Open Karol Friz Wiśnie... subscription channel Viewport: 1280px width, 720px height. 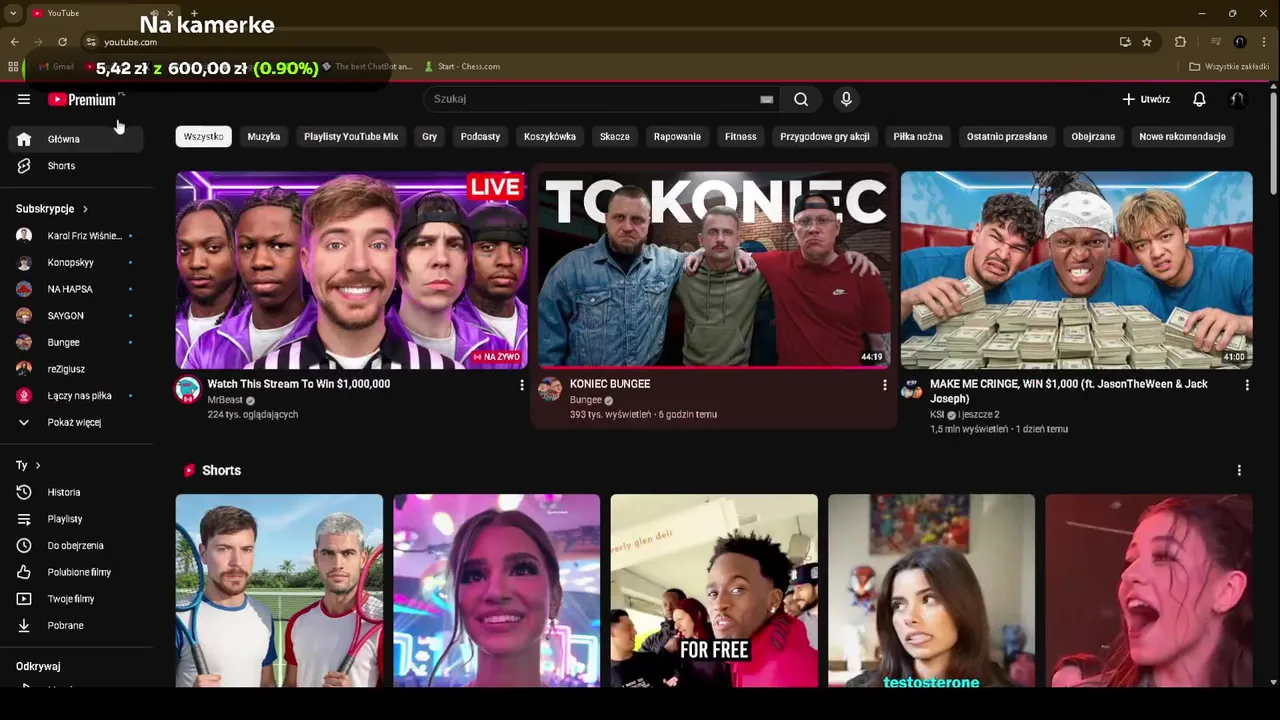pyautogui.click(x=76, y=236)
